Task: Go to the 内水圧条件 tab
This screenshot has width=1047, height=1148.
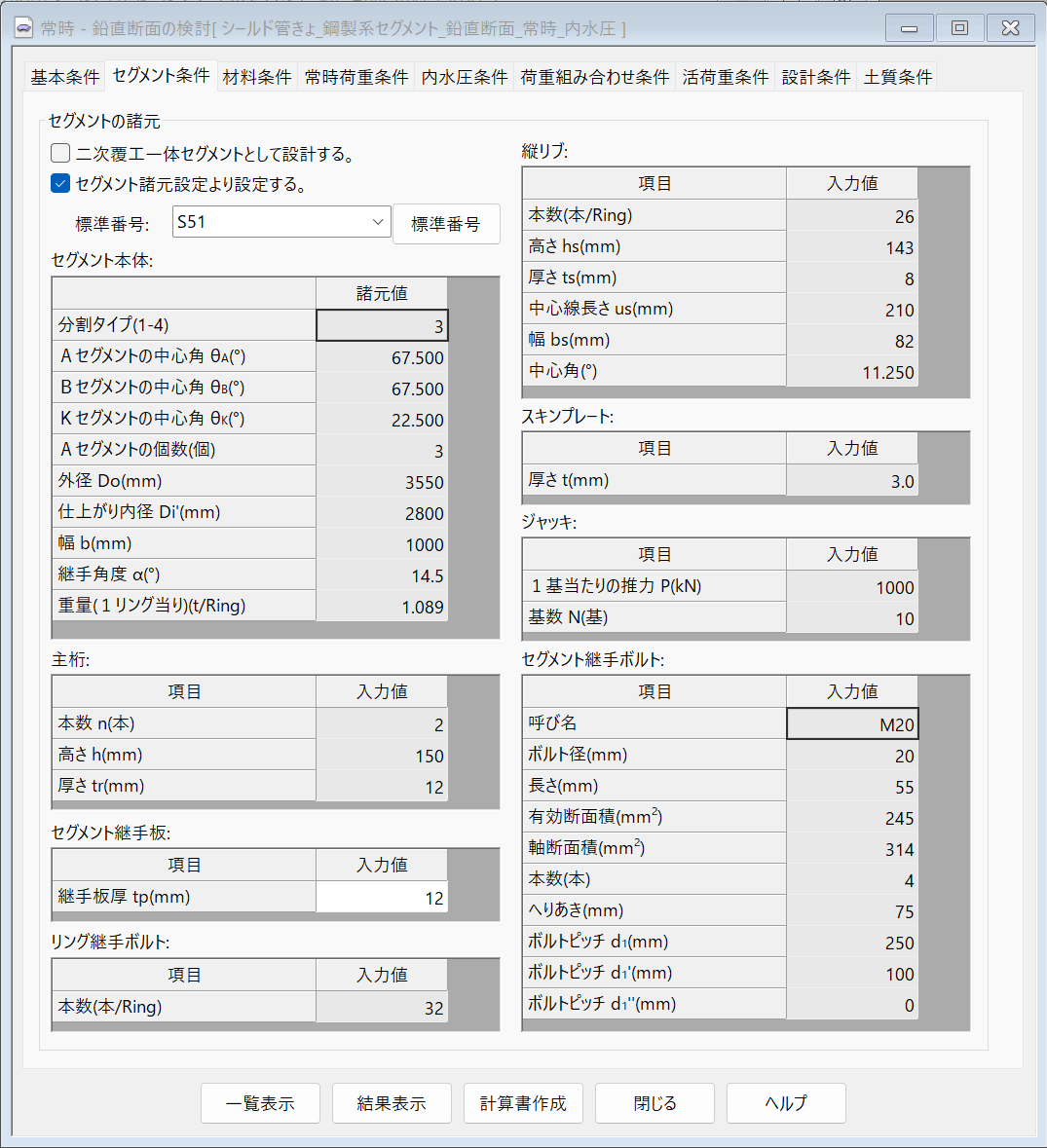Action: [465, 77]
